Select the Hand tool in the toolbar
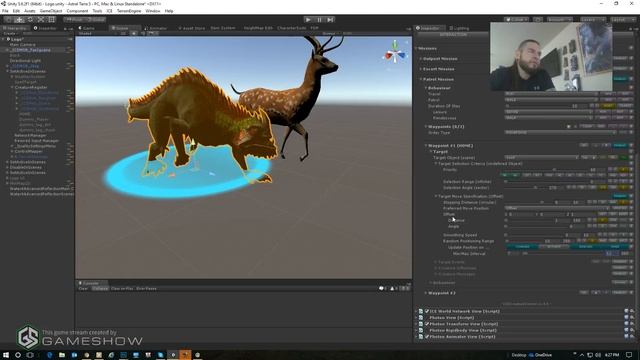The image size is (640, 360). point(8,19)
